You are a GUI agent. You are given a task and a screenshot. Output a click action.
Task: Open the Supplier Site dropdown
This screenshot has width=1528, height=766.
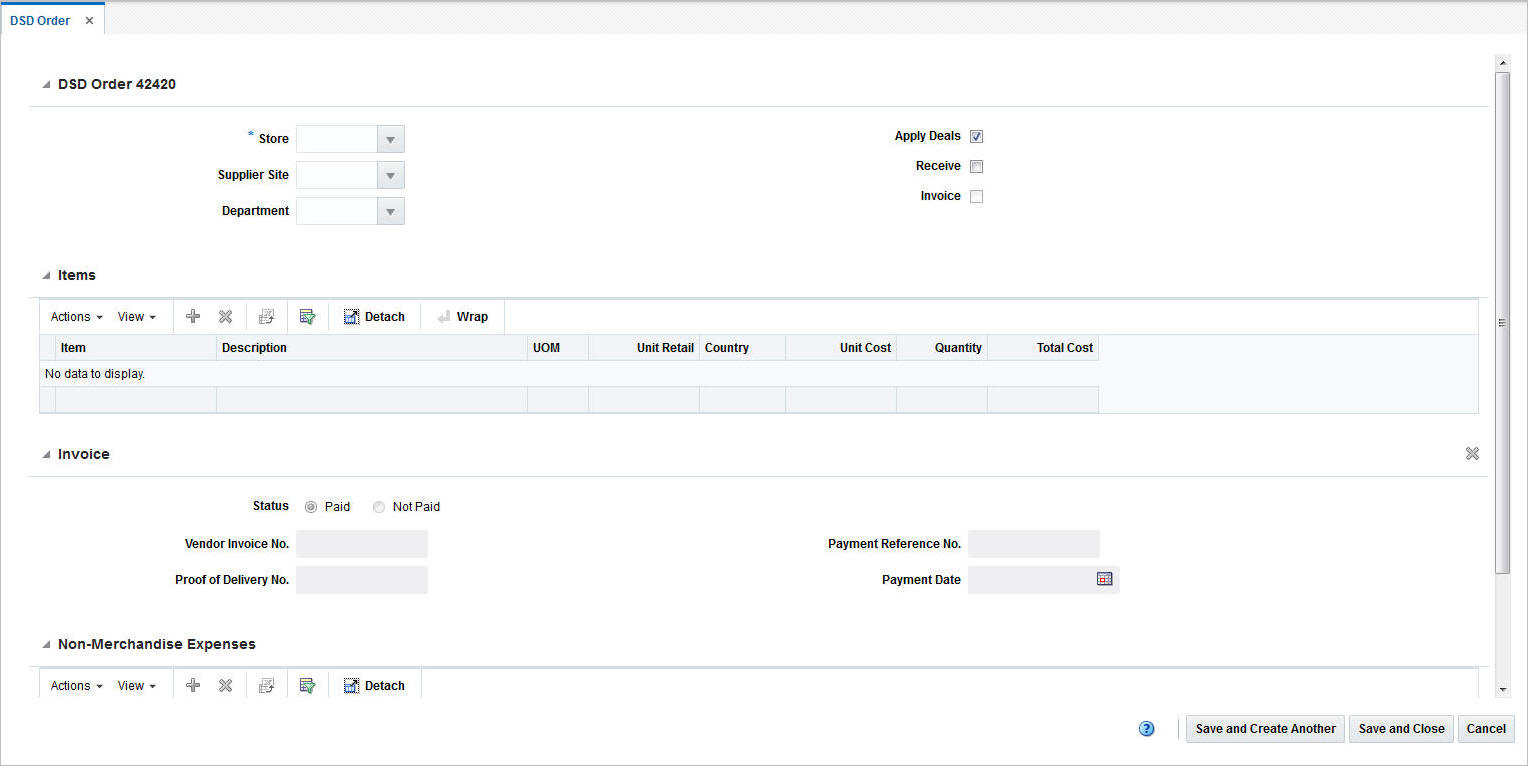390,174
